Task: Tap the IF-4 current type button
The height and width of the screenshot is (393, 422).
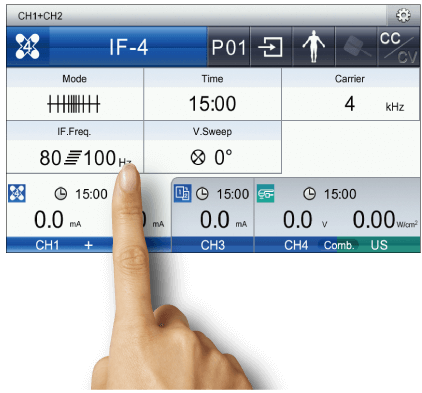Action: click(128, 47)
